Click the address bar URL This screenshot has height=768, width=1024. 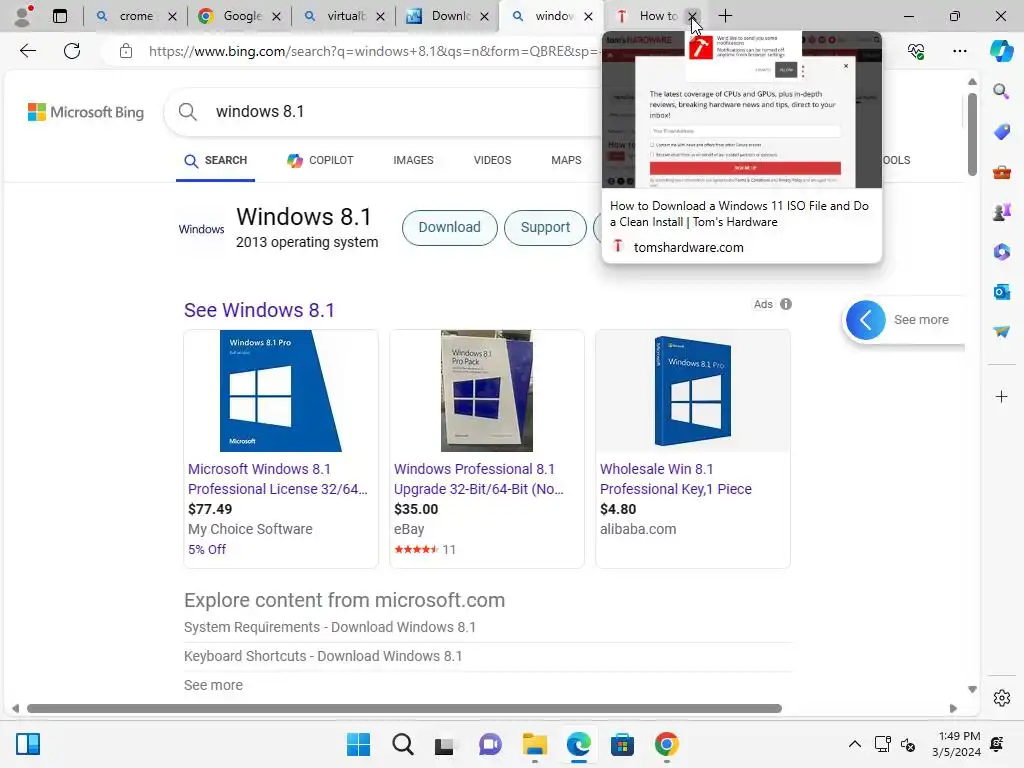tap(372, 51)
